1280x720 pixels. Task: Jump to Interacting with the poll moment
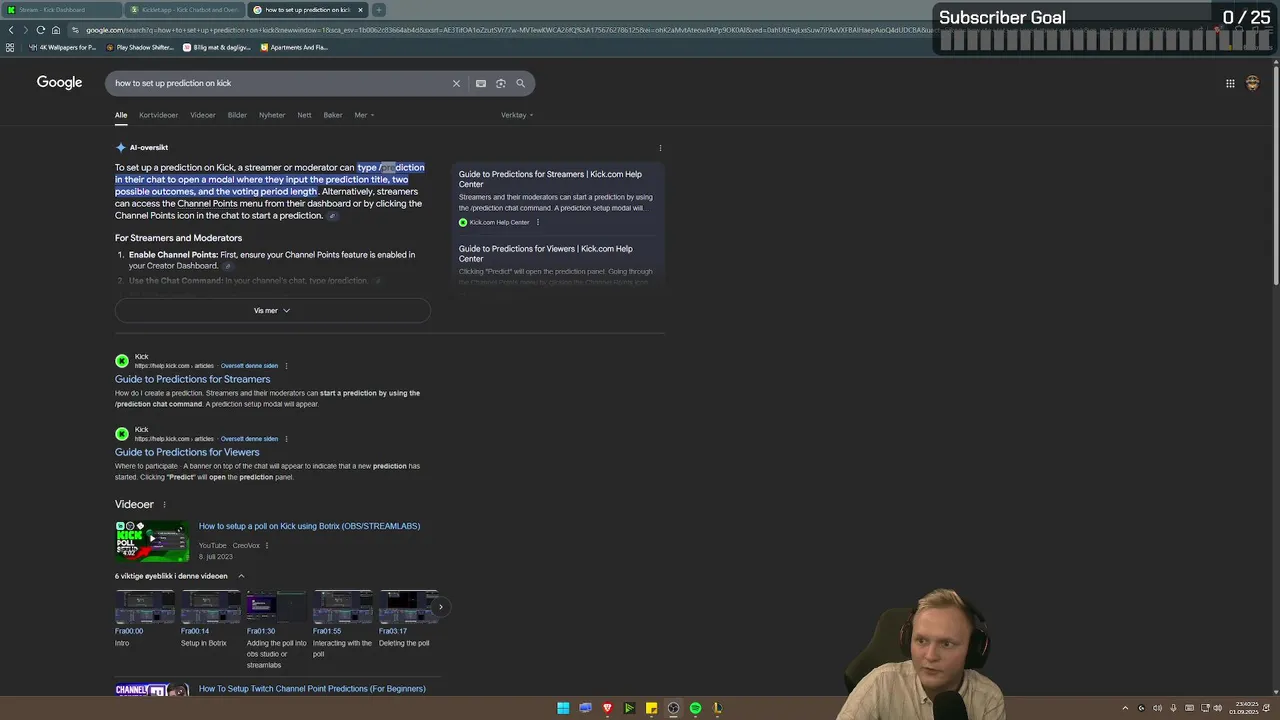point(343,607)
